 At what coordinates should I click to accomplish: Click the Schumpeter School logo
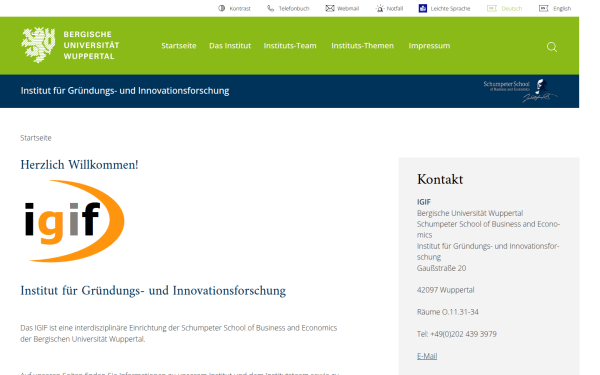(x=520, y=91)
